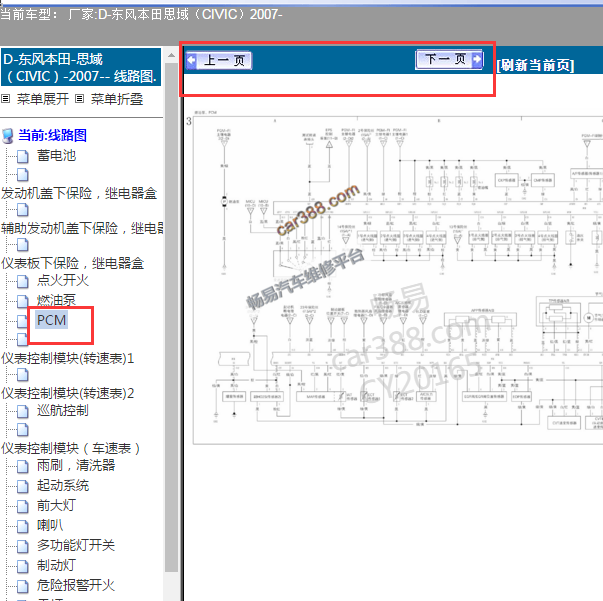
Task: Click page icon next to 制动灯
Action: coord(23,566)
